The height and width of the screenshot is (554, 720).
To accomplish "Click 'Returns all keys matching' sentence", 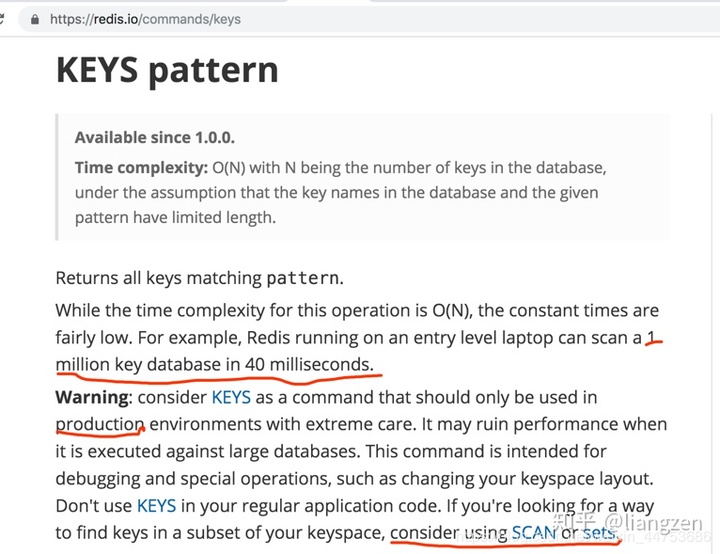I will (158, 278).
